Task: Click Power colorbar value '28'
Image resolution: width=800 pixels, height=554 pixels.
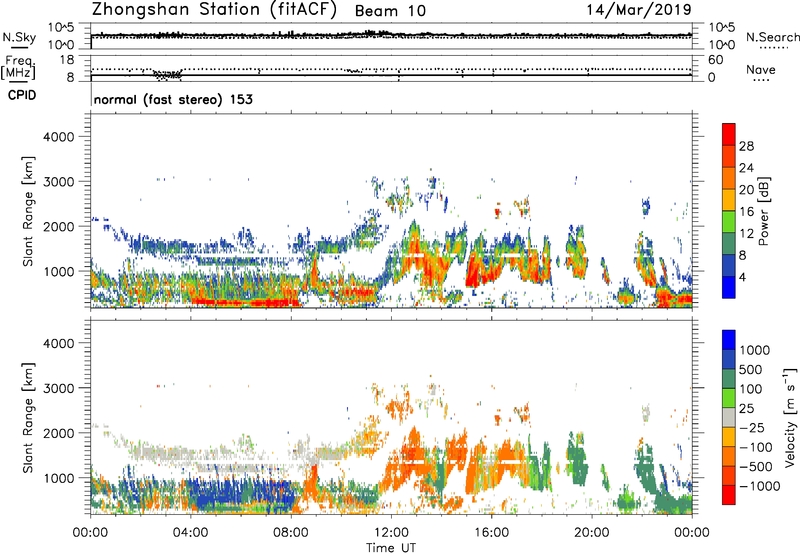Action: (746, 146)
